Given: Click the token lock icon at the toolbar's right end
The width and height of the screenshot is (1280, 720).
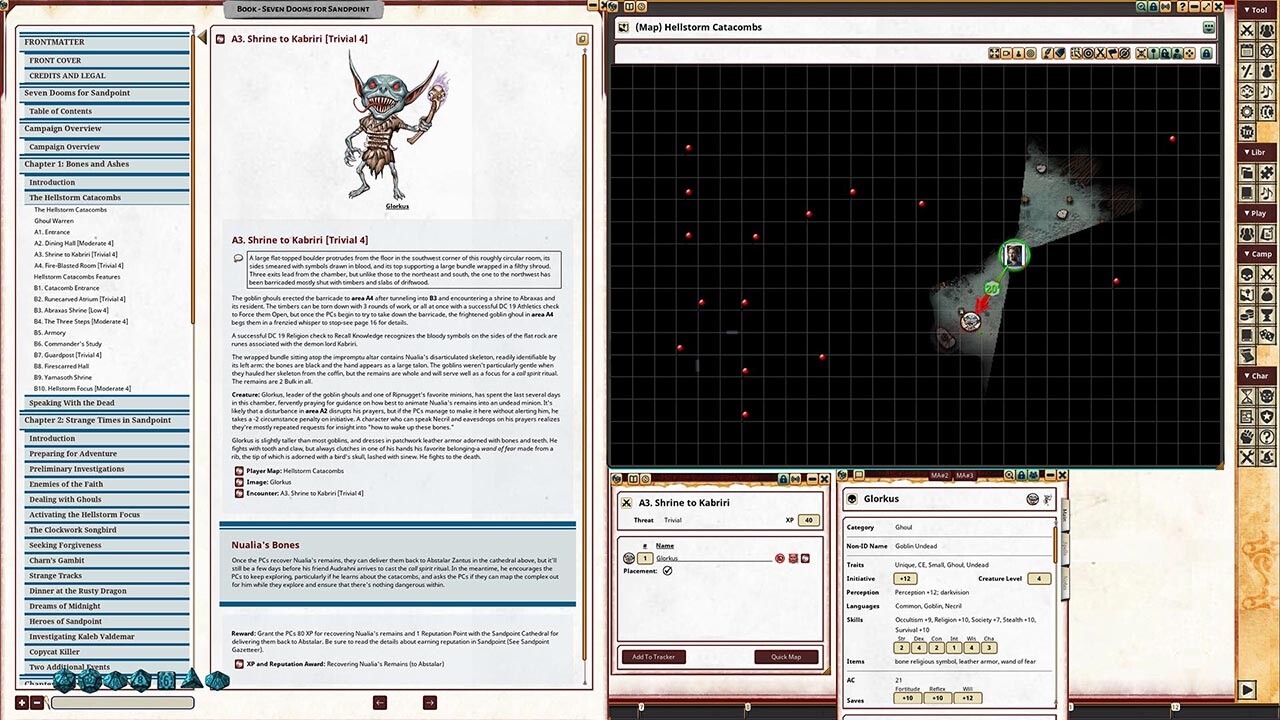Looking at the screenshot, I should 1207,53.
